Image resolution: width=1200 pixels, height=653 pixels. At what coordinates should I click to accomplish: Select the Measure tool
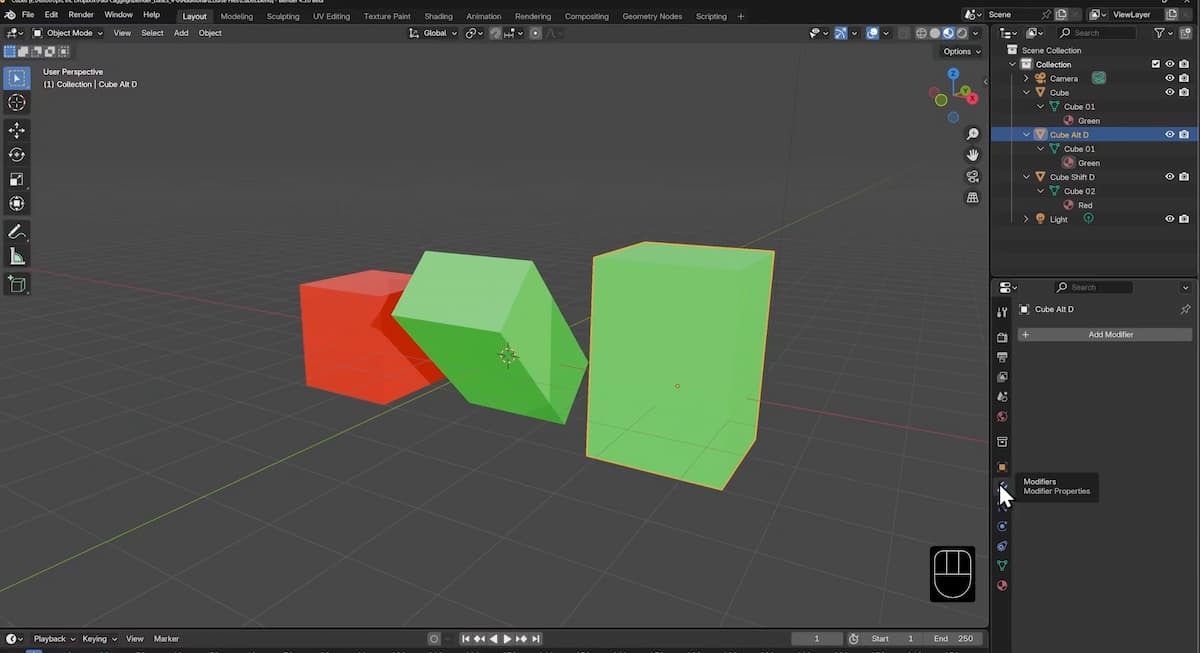pos(17,257)
